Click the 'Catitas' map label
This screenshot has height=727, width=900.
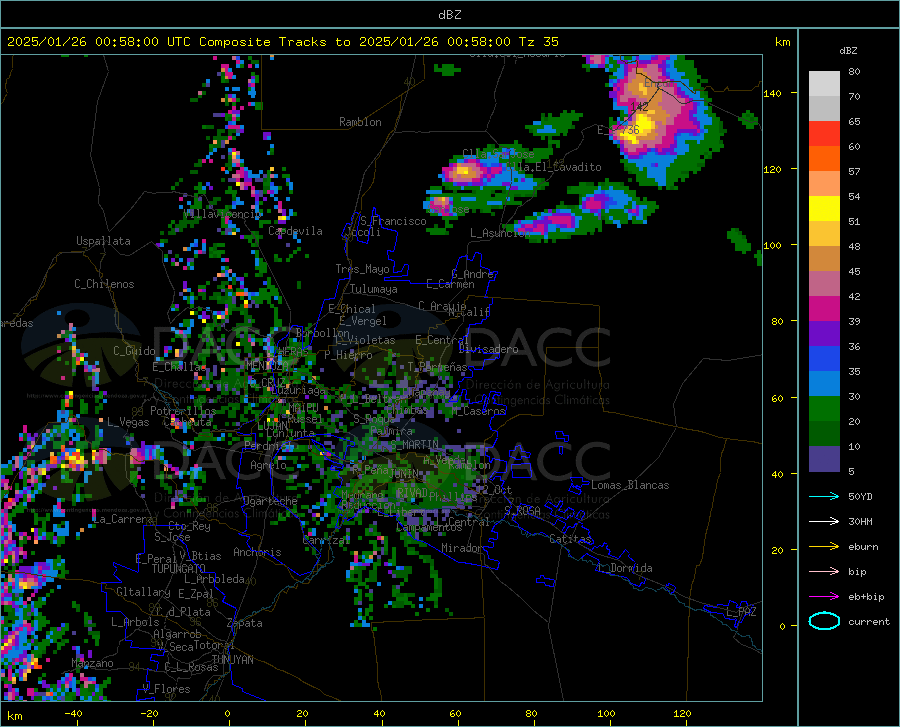click(x=571, y=539)
